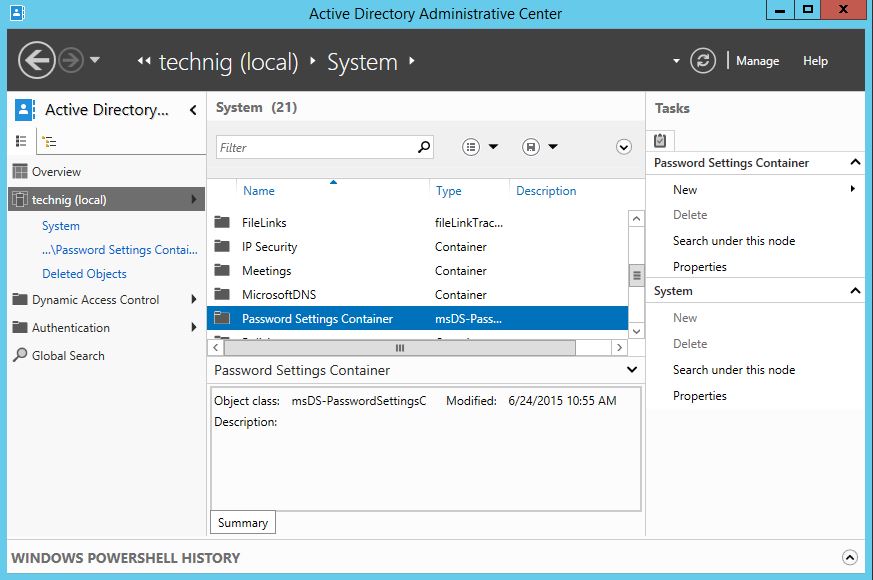Viewport: 873px width, 580px height.
Task: Expand the Dynamic Access Control arrow
Action: (x=194, y=299)
